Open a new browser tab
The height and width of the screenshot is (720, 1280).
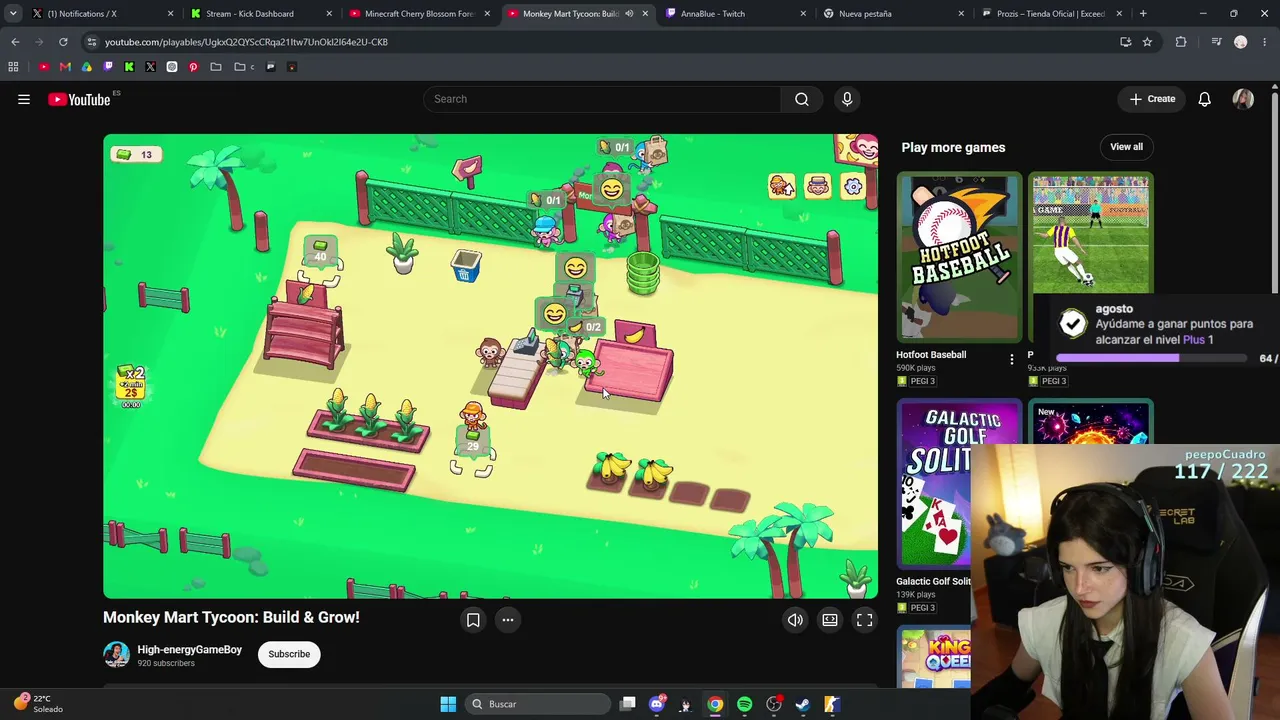pos(1143,14)
